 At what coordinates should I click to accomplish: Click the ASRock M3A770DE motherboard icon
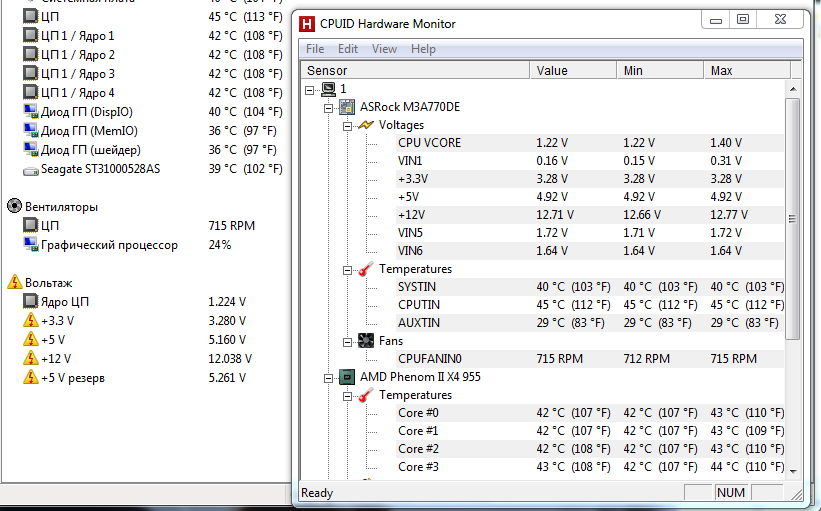point(347,107)
